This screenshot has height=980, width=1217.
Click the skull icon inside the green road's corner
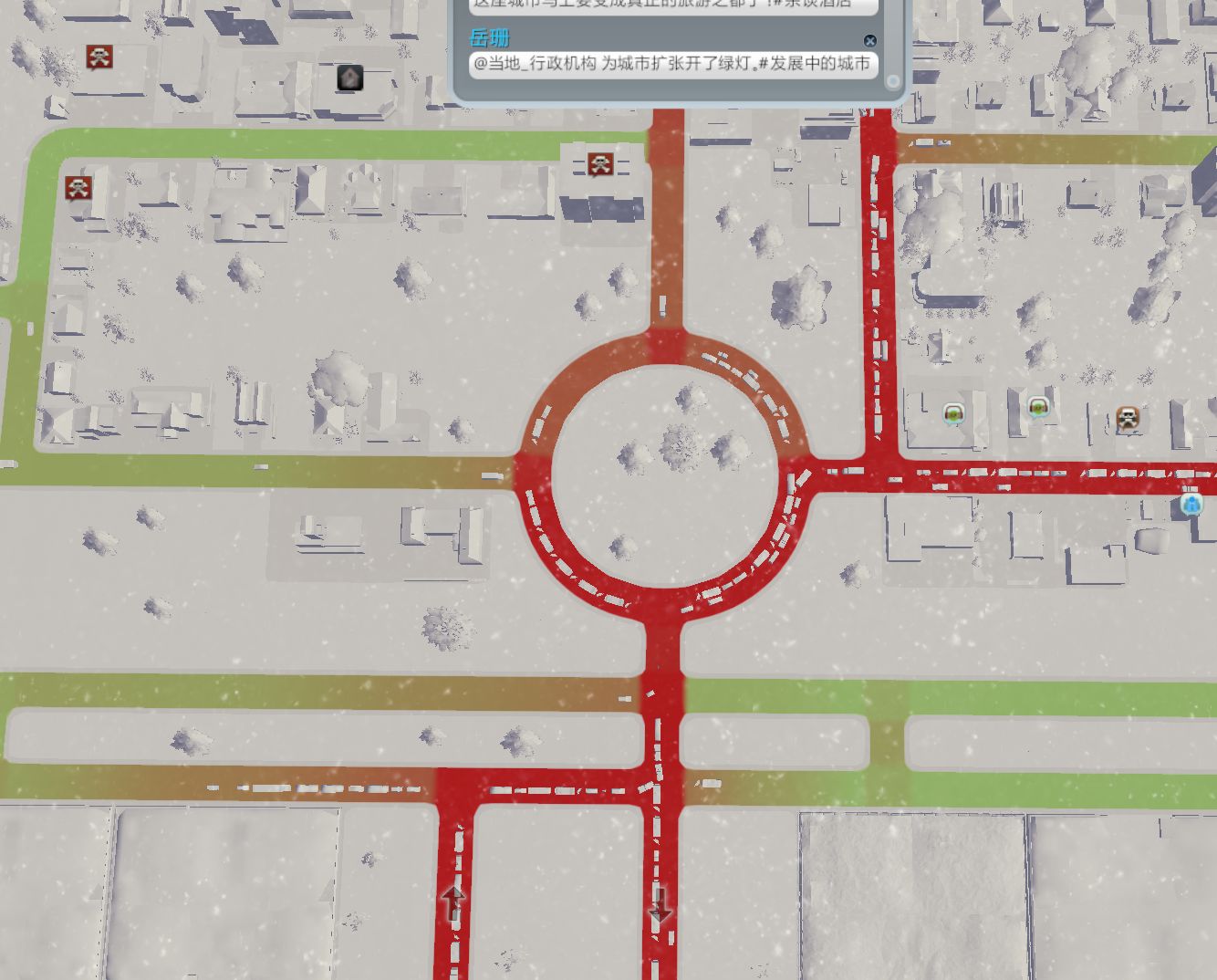click(79, 188)
